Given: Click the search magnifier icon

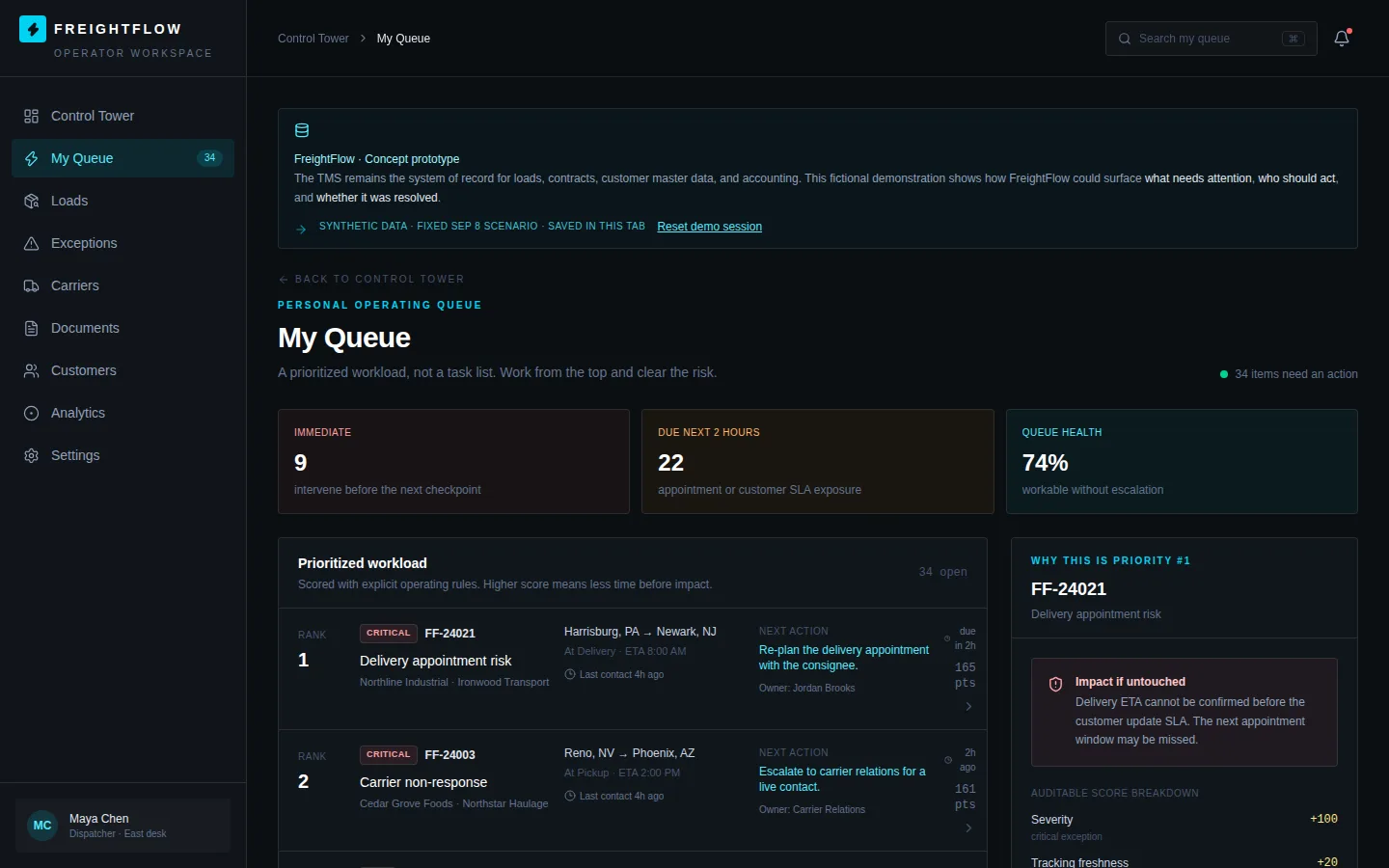Looking at the screenshot, I should pyautogui.click(x=1125, y=39).
